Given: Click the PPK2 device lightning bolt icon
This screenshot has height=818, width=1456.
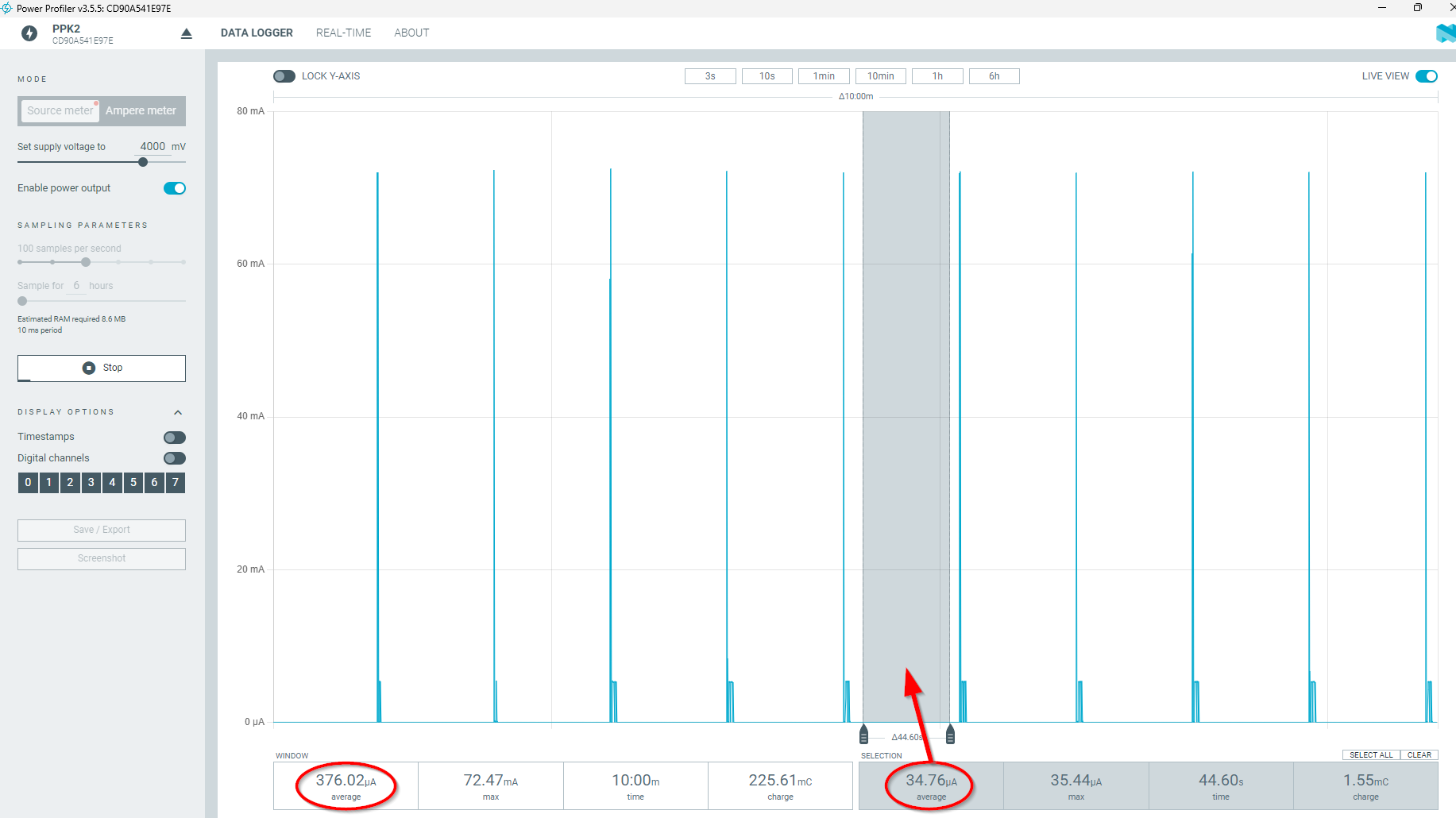Looking at the screenshot, I should pos(29,33).
